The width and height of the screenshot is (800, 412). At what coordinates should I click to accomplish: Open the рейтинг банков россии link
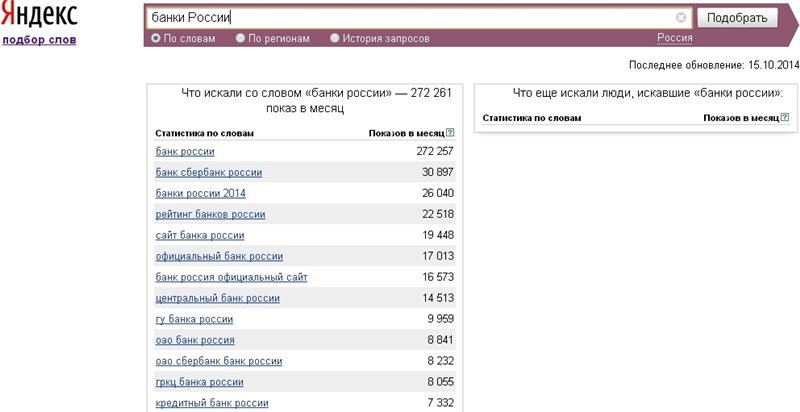pos(210,214)
